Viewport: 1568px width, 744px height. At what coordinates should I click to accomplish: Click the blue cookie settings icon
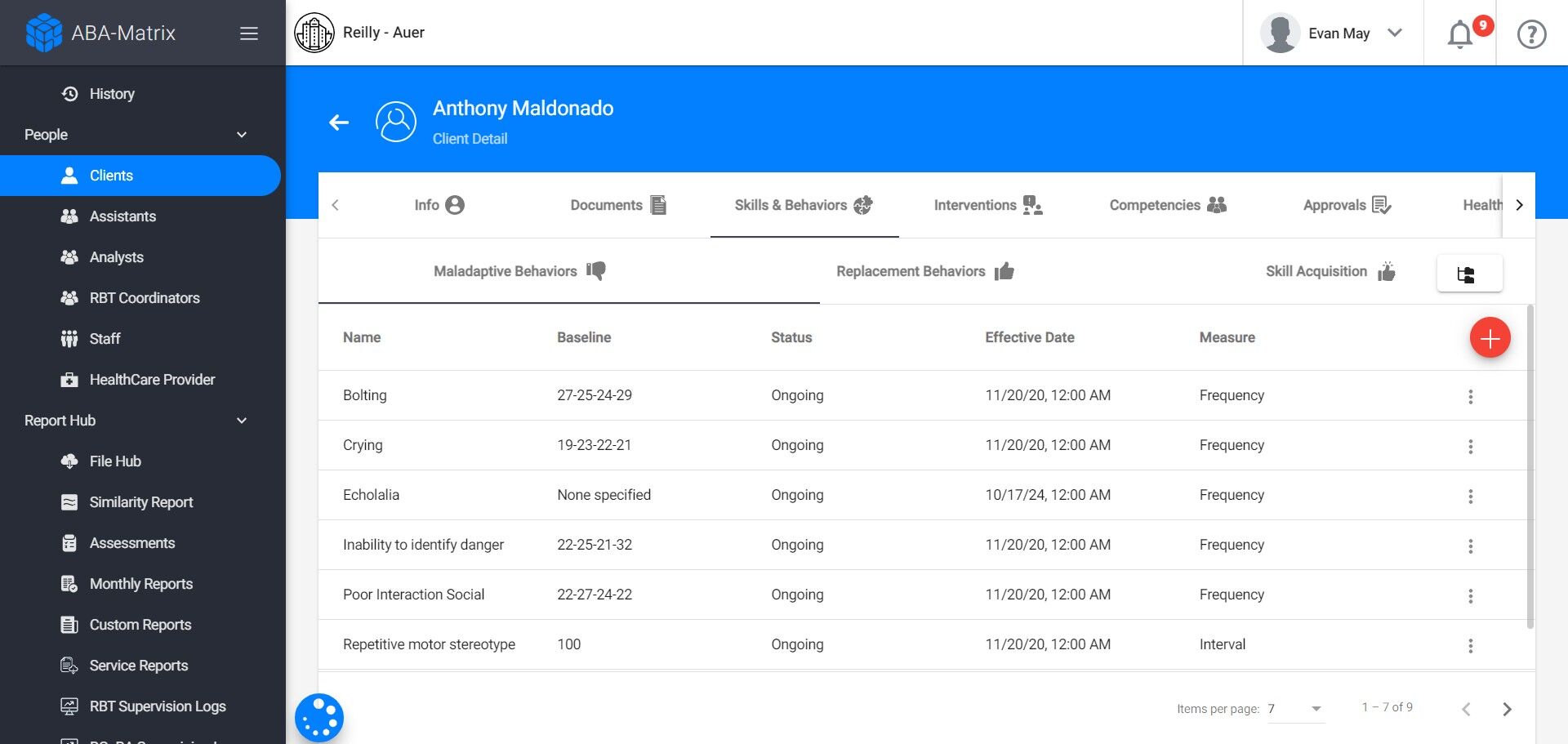click(x=319, y=718)
